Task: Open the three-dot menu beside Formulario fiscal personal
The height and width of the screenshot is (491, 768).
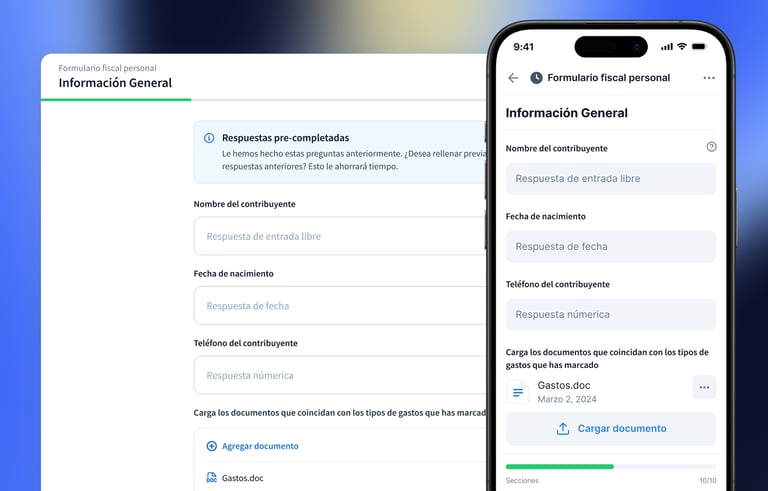Action: pyautogui.click(x=709, y=78)
